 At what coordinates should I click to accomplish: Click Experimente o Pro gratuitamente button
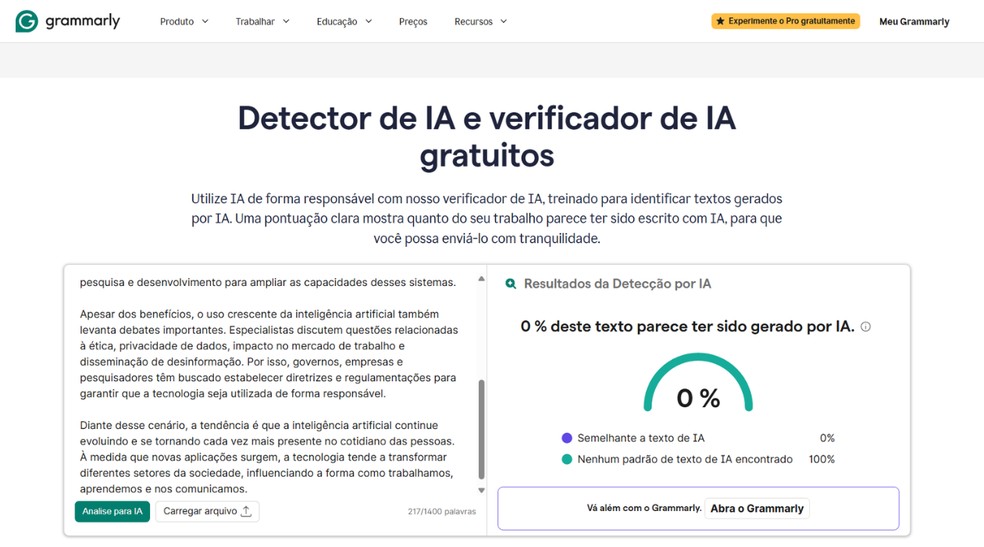pyautogui.click(x=785, y=21)
